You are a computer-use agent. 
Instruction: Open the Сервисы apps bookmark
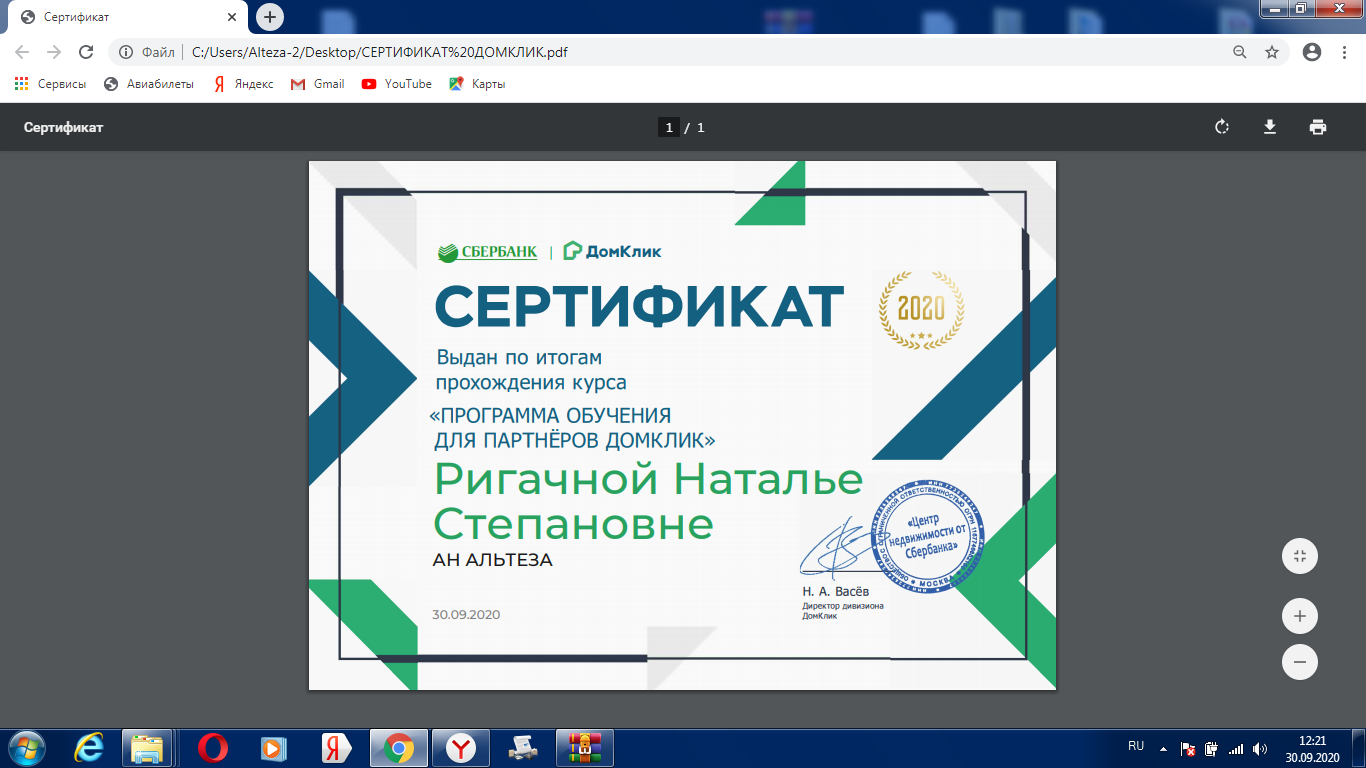51,84
